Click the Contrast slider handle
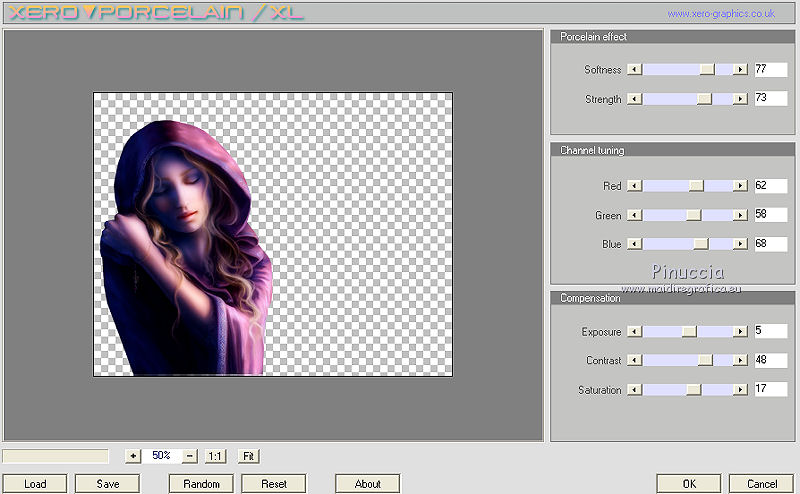The width and height of the screenshot is (800, 494). (x=704, y=361)
